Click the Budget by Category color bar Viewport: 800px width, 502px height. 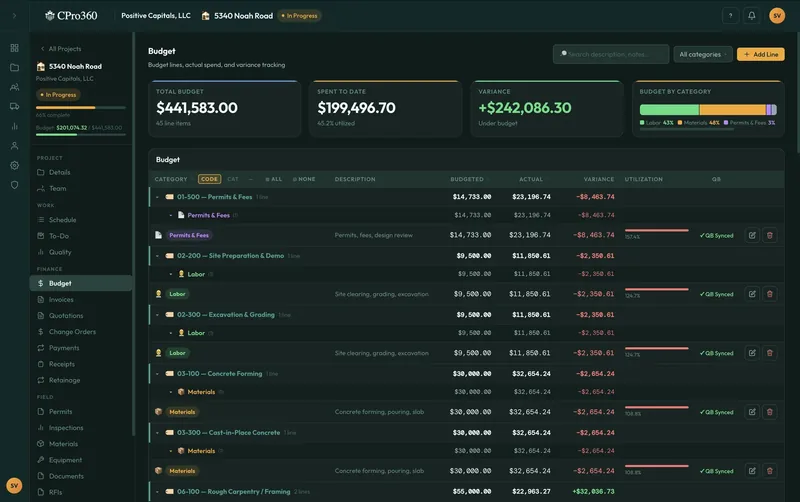708,110
